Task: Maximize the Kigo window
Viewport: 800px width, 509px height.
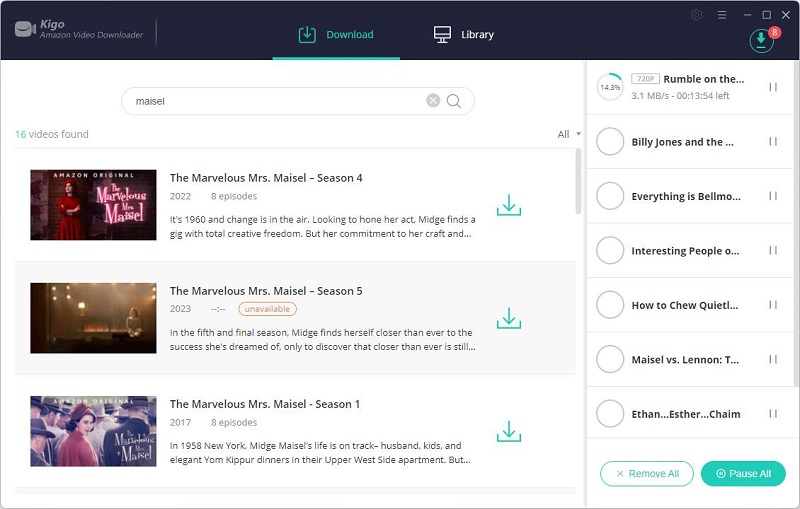Action: click(766, 15)
